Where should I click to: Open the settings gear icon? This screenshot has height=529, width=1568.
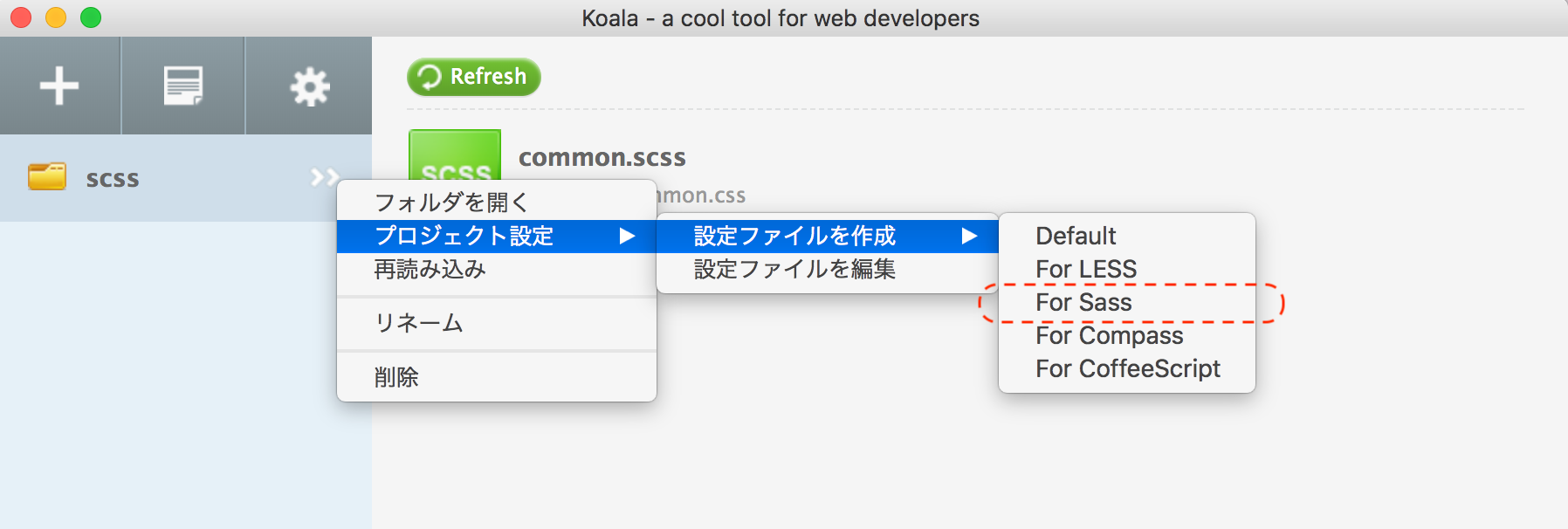pyautogui.click(x=309, y=86)
